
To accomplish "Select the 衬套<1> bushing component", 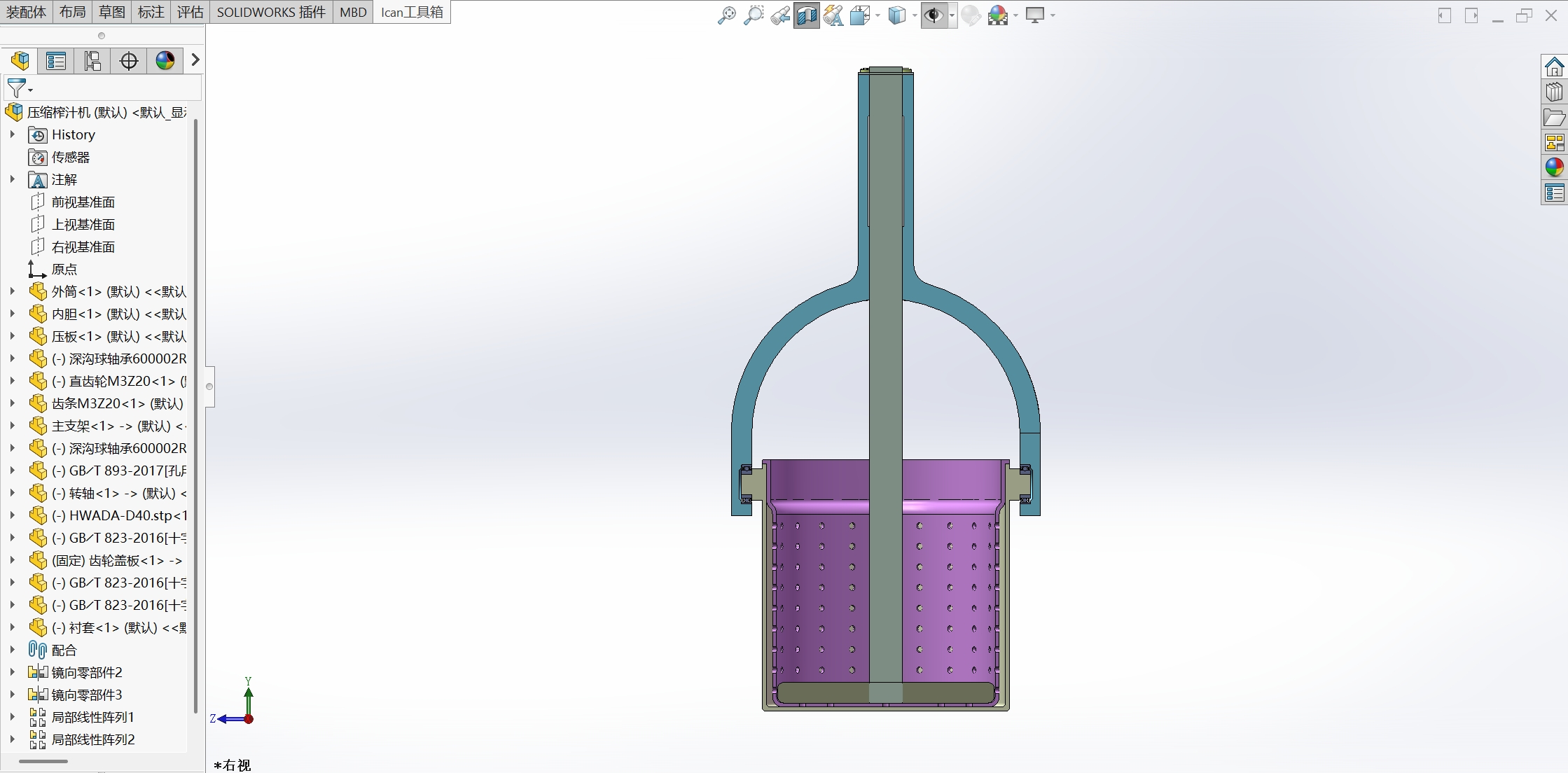I will click(108, 627).
